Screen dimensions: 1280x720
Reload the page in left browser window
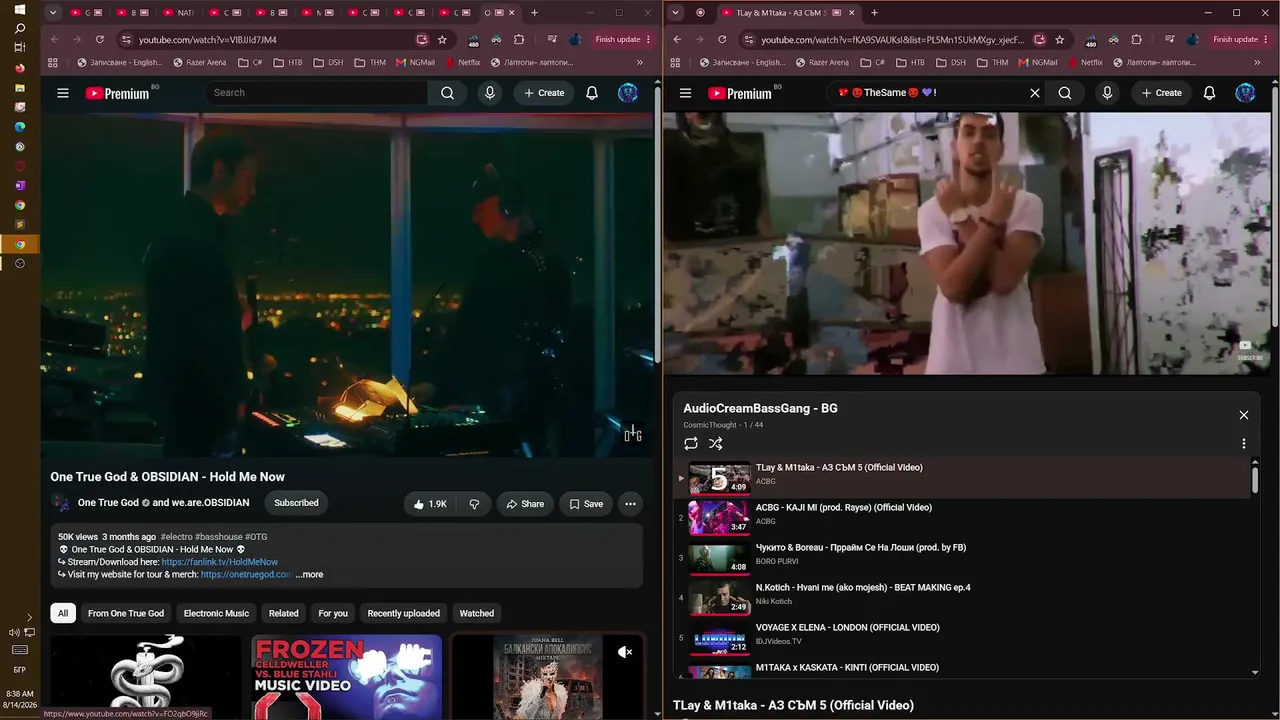point(100,40)
